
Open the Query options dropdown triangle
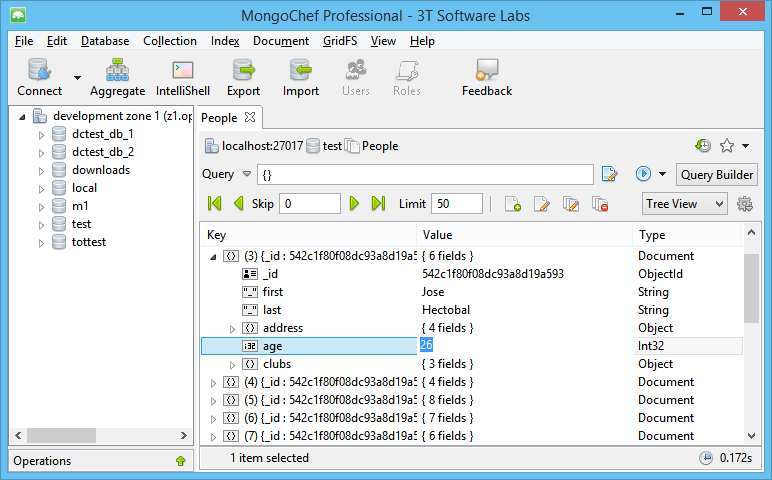pyautogui.click(x=247, y=174)
